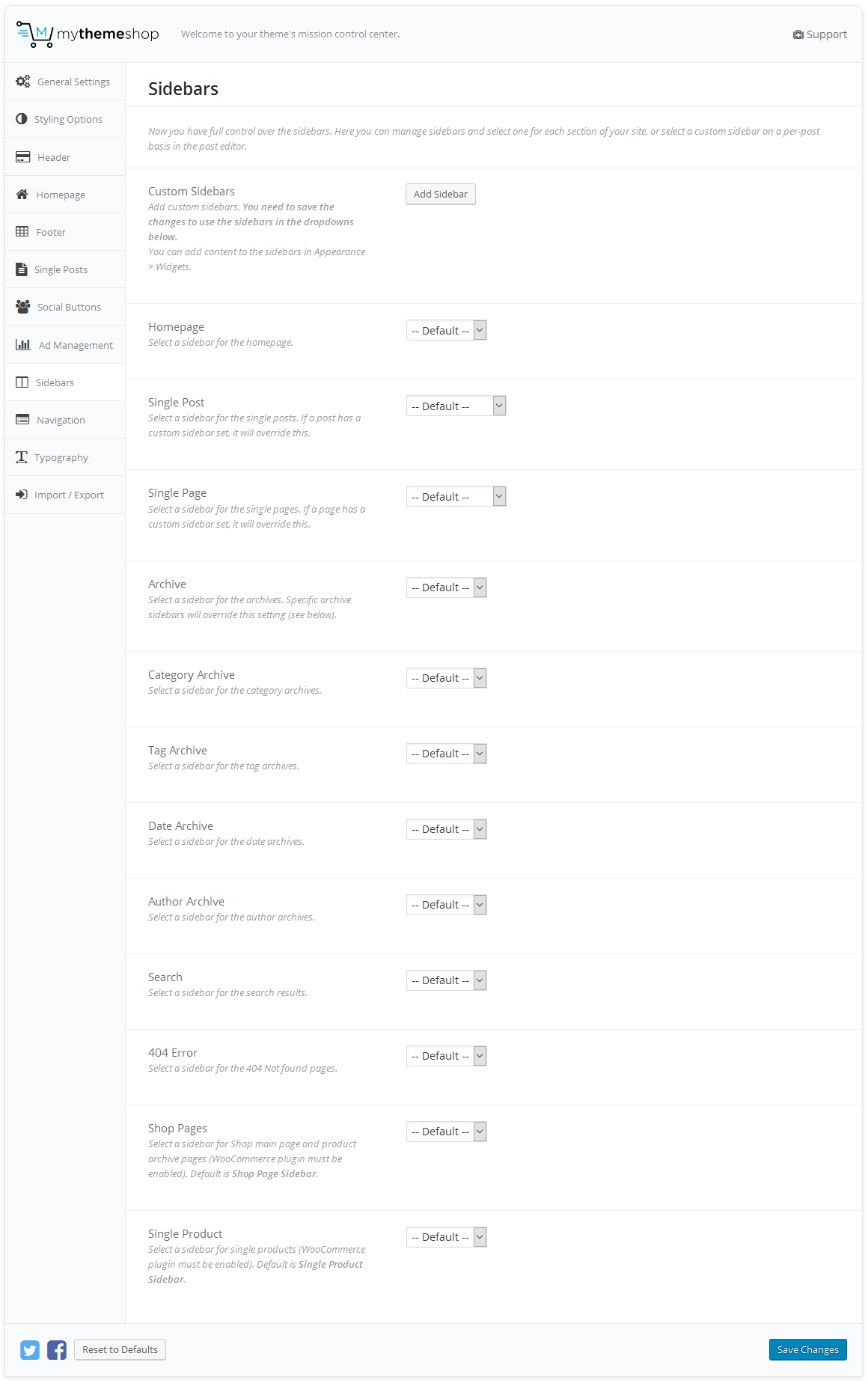Click the Twitter icon in footer
868x1383 pixels.
tap(30, 1350)
